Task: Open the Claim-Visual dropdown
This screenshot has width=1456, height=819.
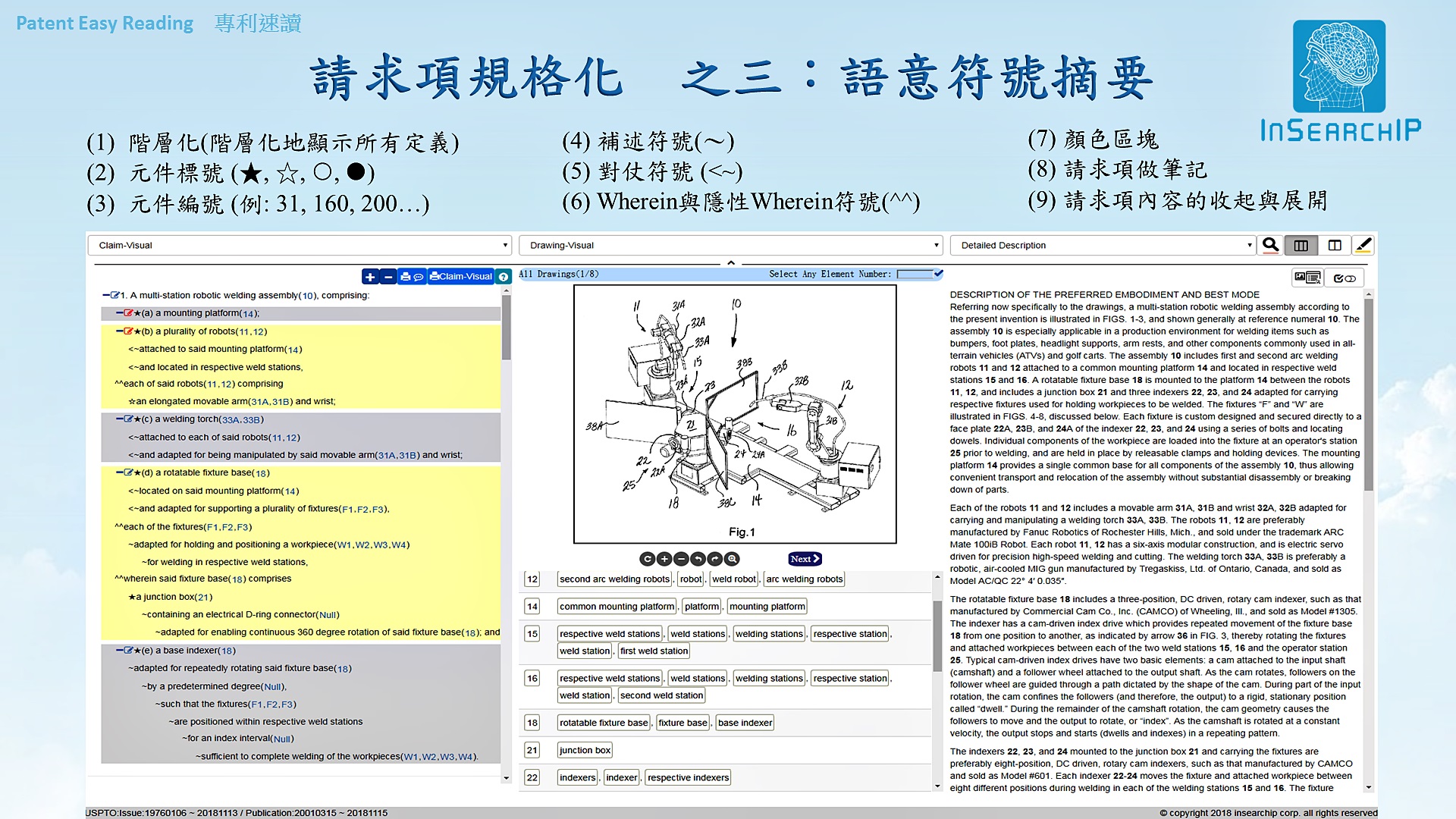Action: pos(300,245)
